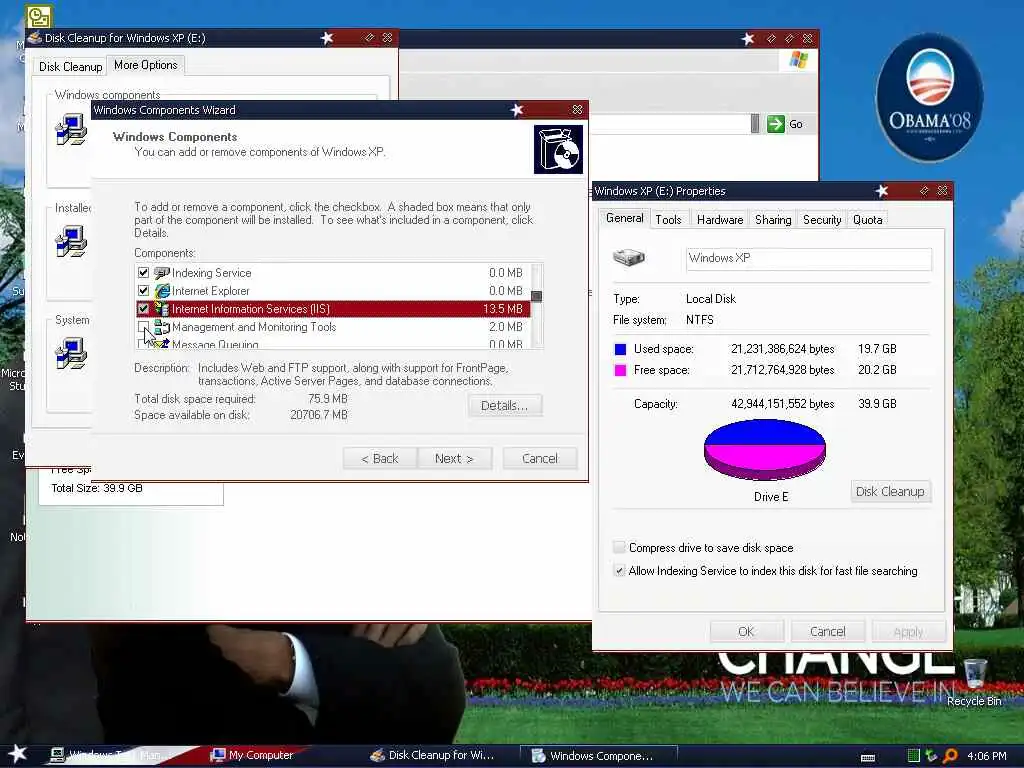
Task: Toggle the Internet Explorer component checkbox
Action: (144, 291)
